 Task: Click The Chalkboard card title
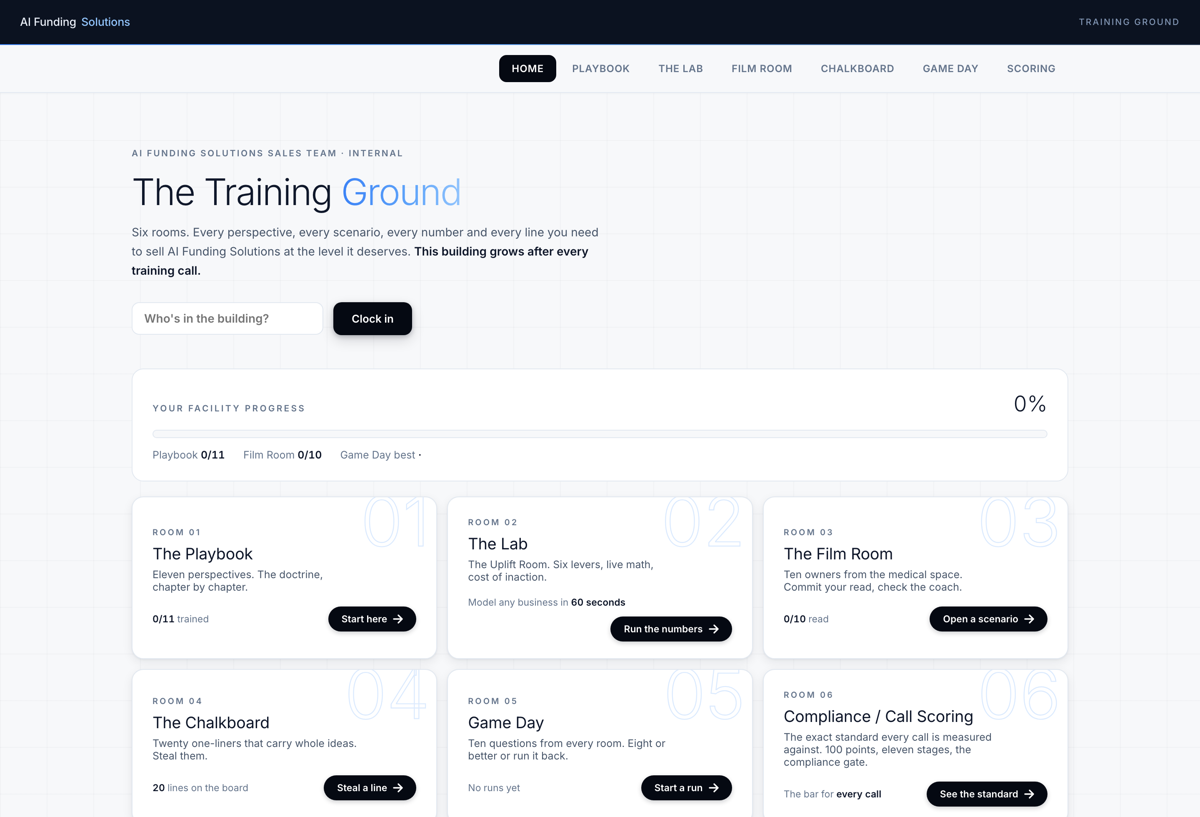pyautogui.click(x=211, y=722)
